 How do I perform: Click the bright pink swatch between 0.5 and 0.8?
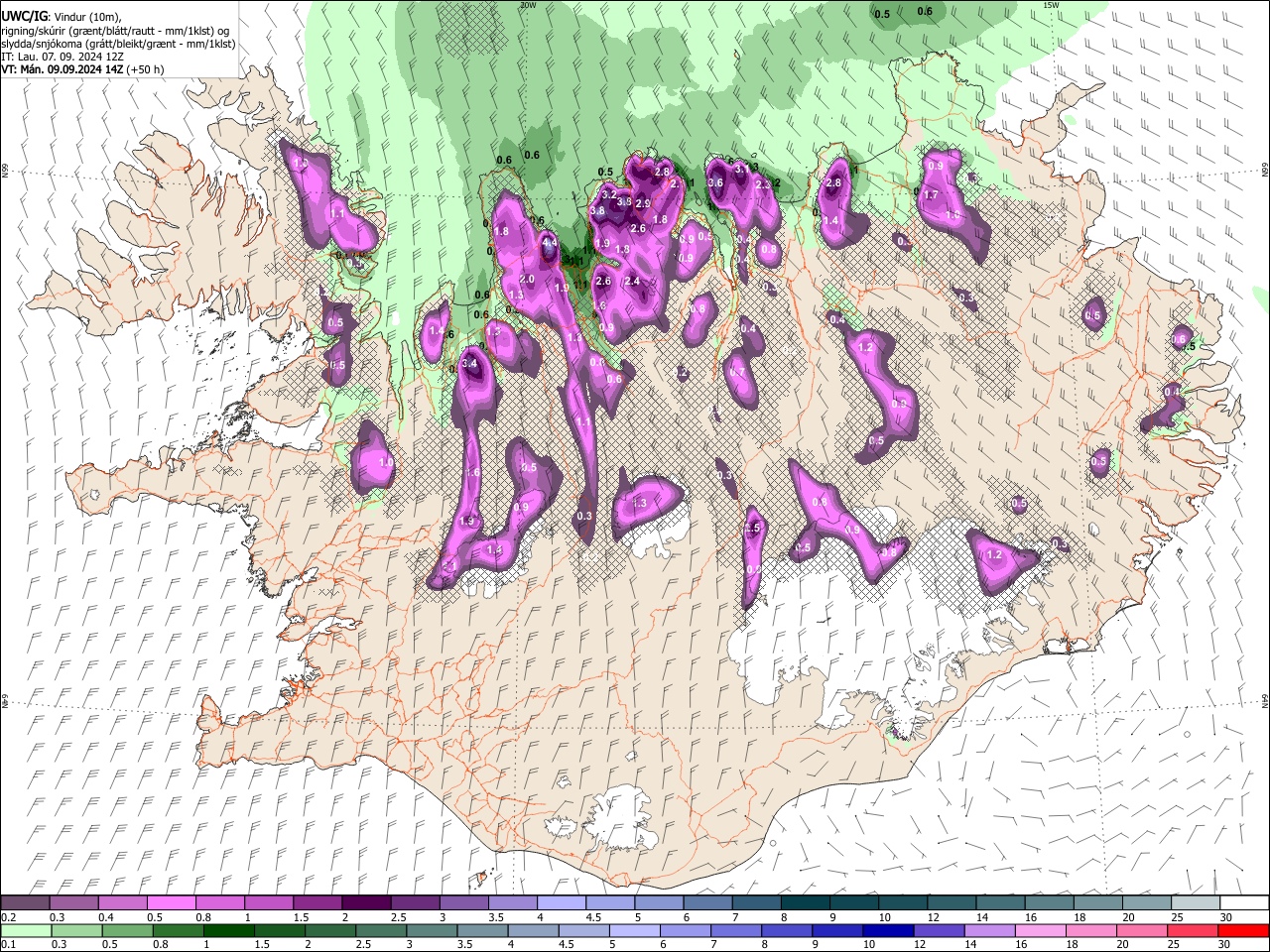(171, 903)
